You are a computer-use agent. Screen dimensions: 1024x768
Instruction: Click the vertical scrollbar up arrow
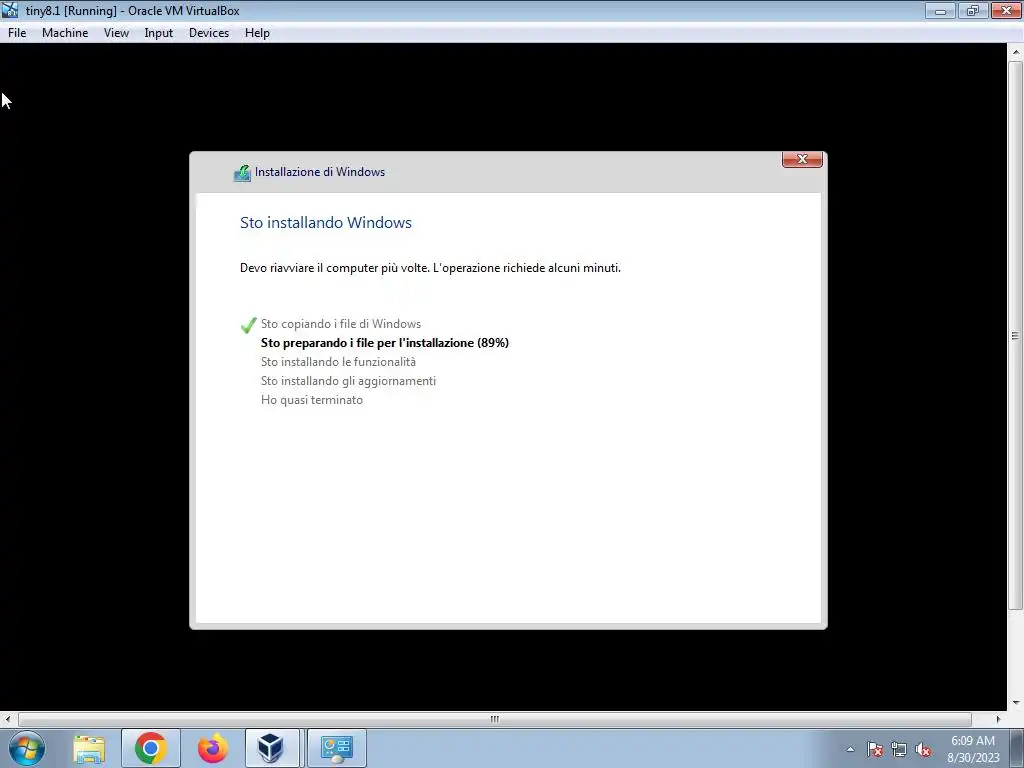pyautogui.click(x=1016, y=52)
